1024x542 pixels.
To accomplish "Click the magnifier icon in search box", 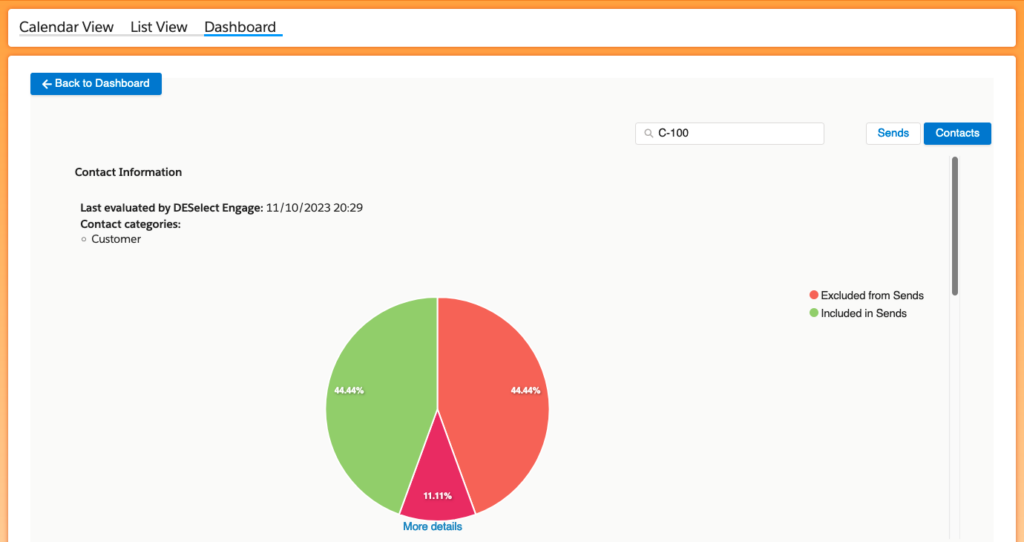I will point(649,134).
